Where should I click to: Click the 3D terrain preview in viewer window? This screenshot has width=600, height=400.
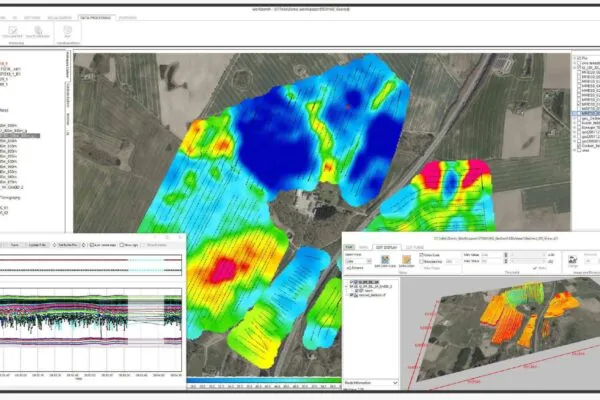coord(501,331)
